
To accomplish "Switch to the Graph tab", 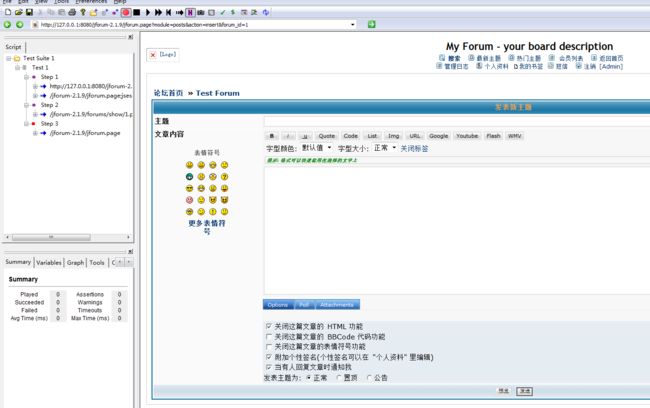I will [x=75, y=262].
